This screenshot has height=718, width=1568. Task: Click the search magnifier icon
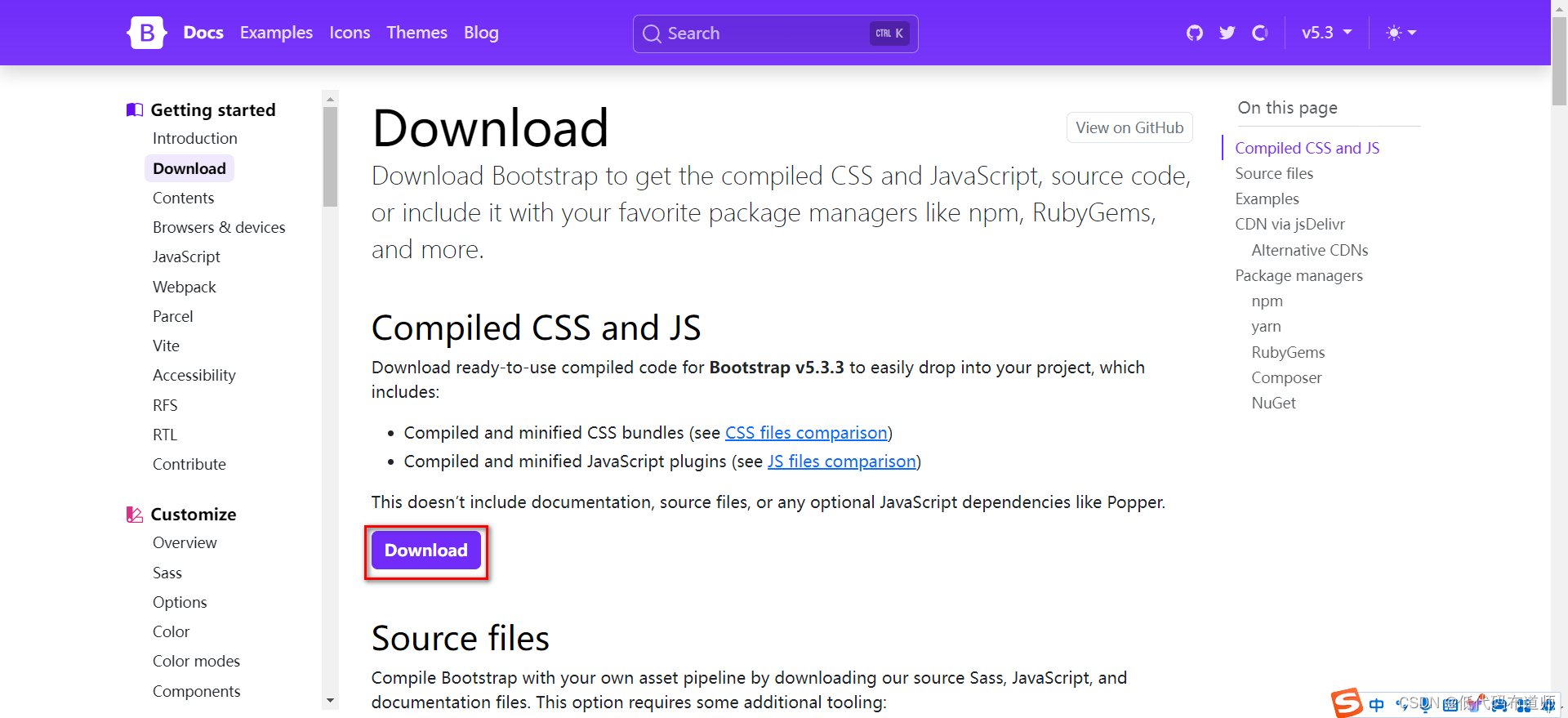point(652,33)
